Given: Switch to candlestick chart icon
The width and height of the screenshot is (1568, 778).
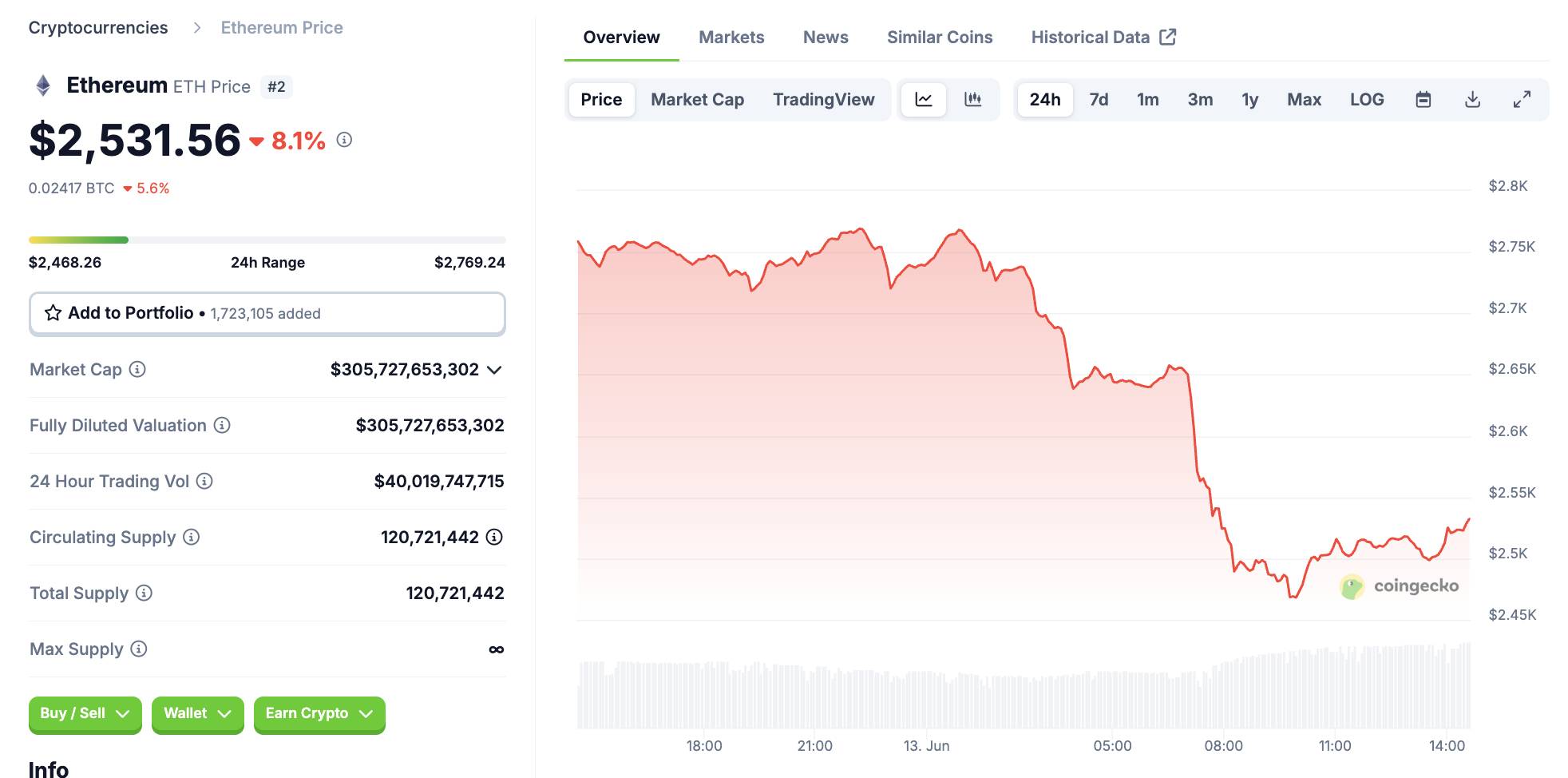Looking at the screenshot, I should (x=972, y=100).
